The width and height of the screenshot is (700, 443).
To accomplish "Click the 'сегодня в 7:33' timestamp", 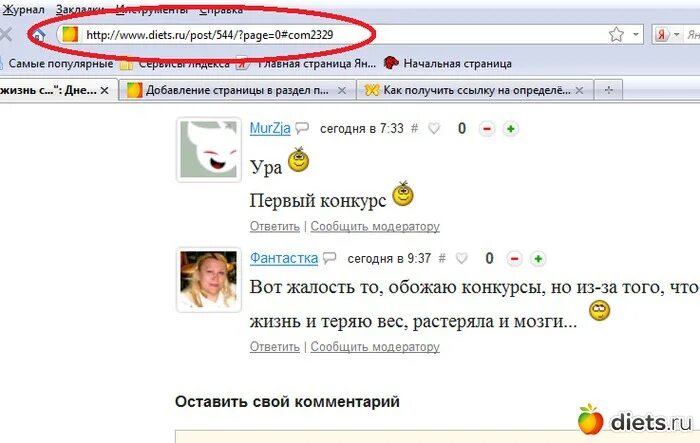I will [362, 129].
